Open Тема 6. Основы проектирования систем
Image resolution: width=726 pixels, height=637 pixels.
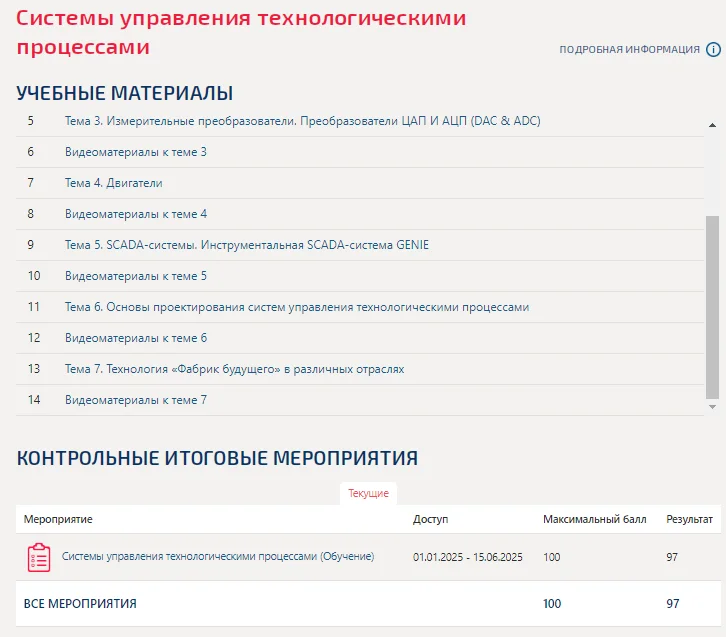[x=297, y=307]
